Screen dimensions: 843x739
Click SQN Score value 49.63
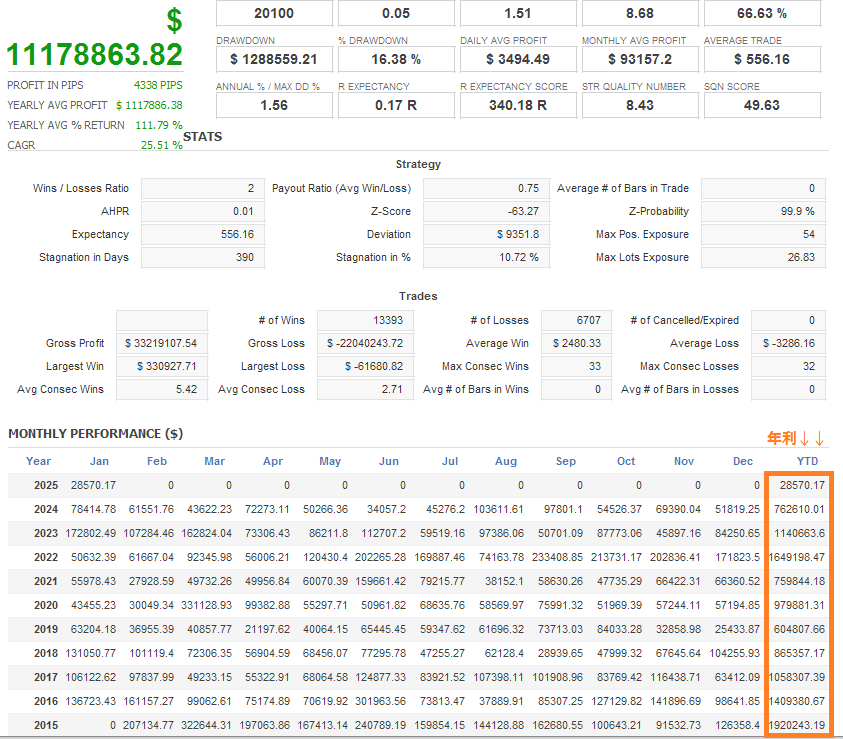(762, 105)
